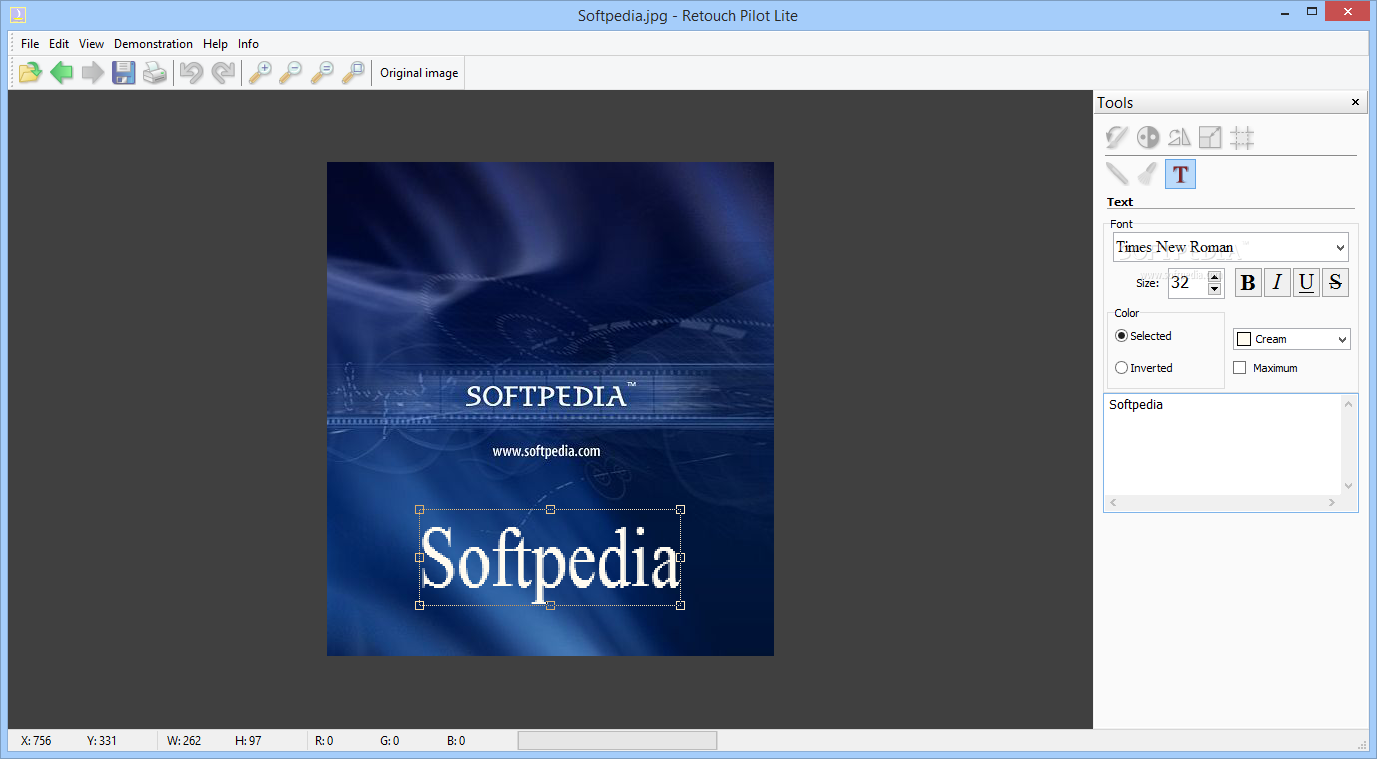Viewport: 1377px width, 759px height.
Task: Undo the last action
Action: tap(191, 72)
